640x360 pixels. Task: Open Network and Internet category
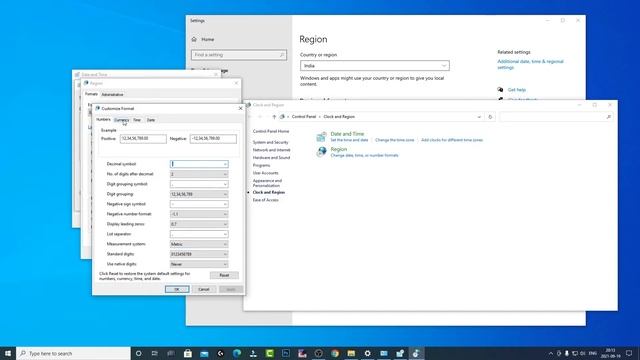271,150
